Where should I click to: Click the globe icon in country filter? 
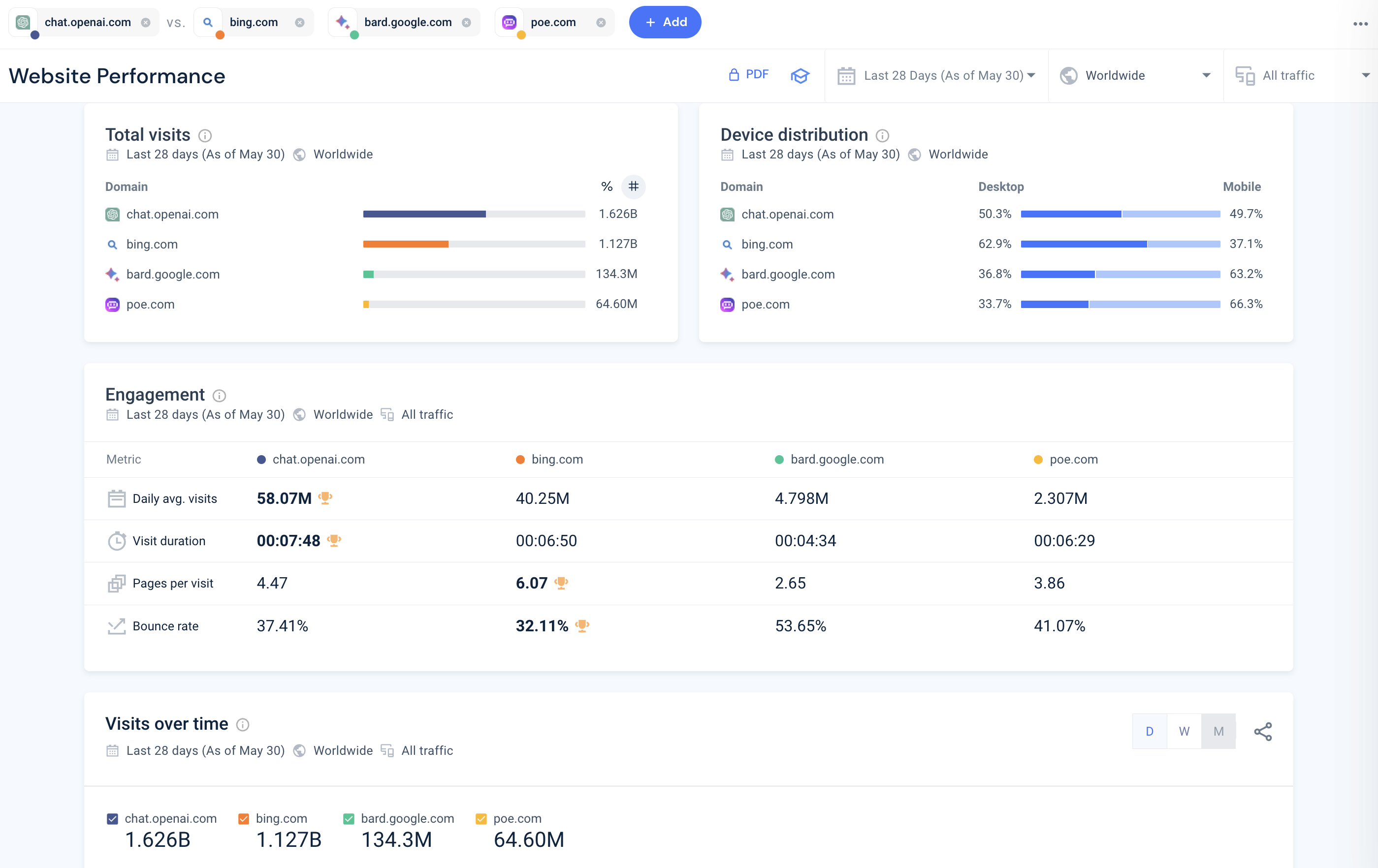[1068, 75]
